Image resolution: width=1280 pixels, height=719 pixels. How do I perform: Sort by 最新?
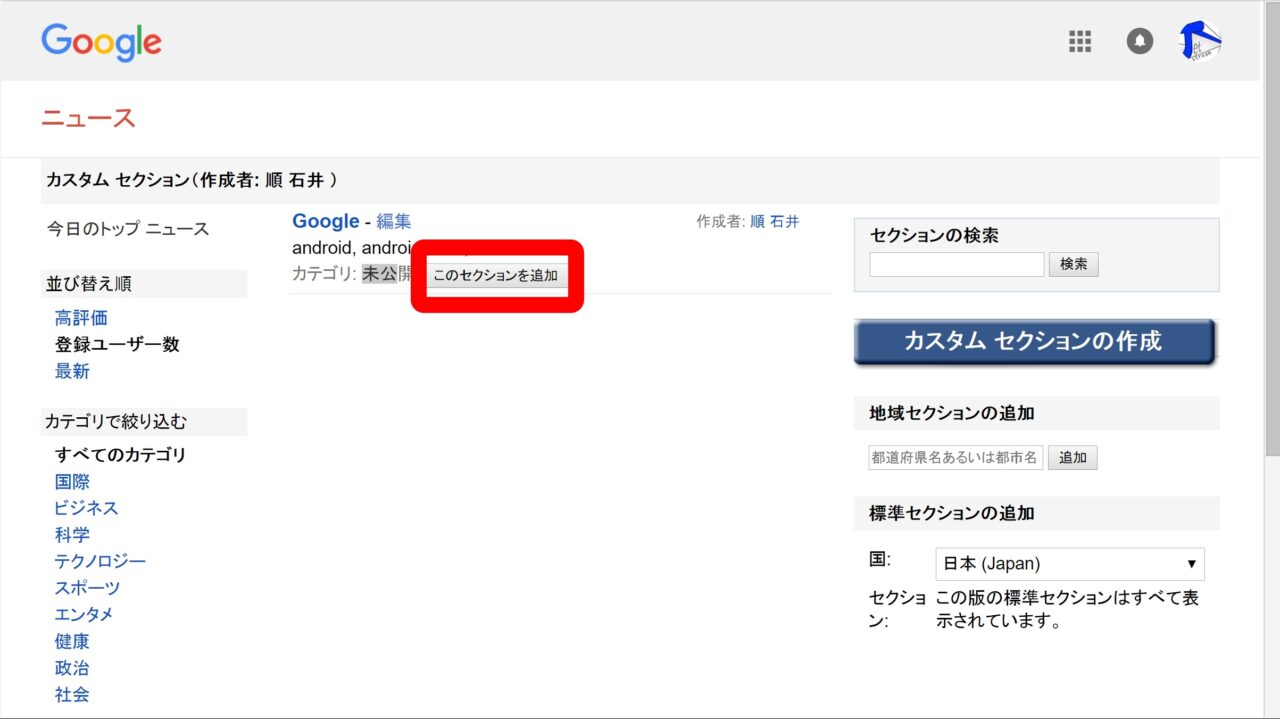coord(72,372)
